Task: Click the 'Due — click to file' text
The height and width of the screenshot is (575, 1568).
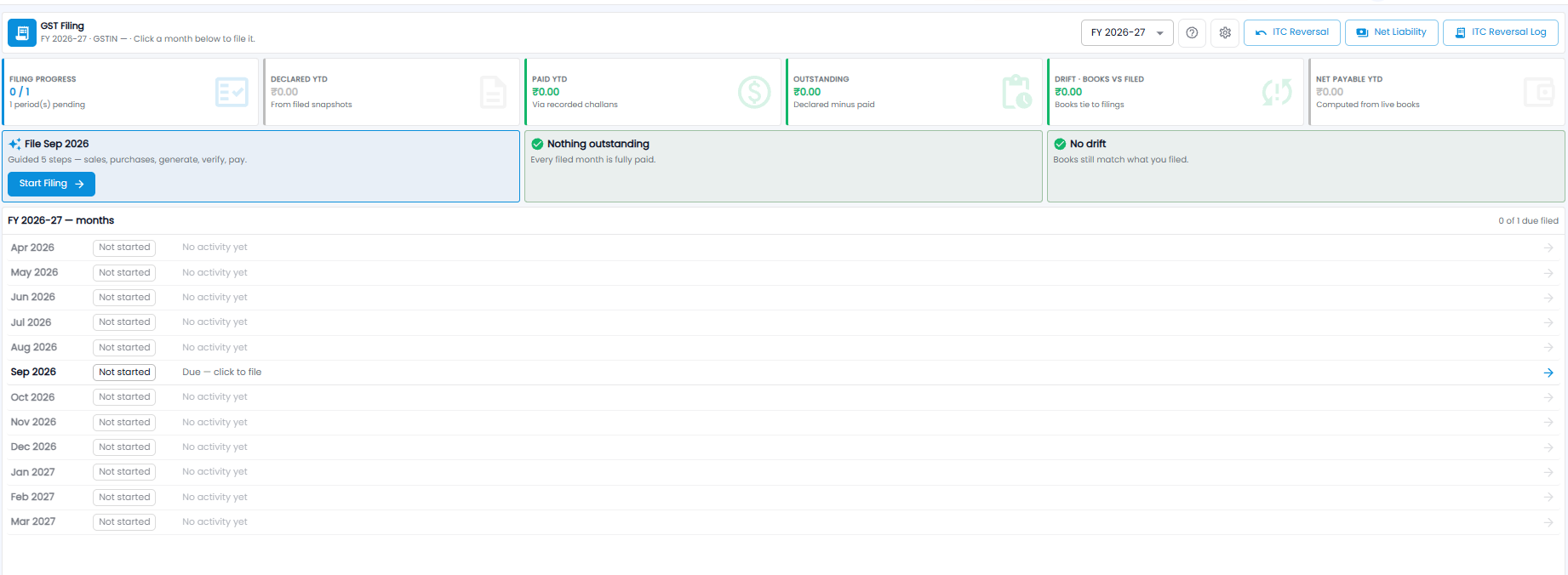Action: (x=222, y=373)
